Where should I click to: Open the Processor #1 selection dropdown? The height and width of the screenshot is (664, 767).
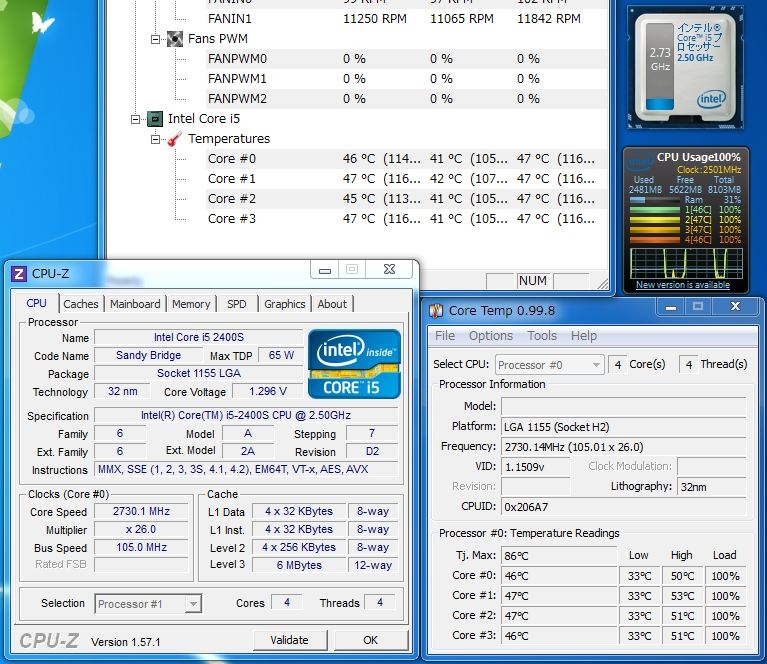pyautogui.click(x=193, y=603)
